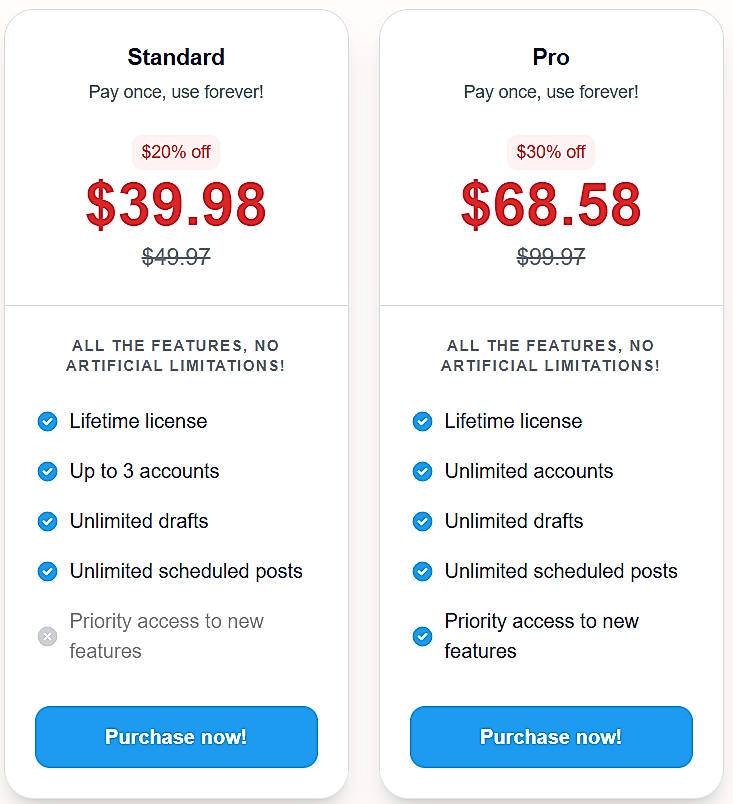Click Purchase now in the Pro plan

551,737
